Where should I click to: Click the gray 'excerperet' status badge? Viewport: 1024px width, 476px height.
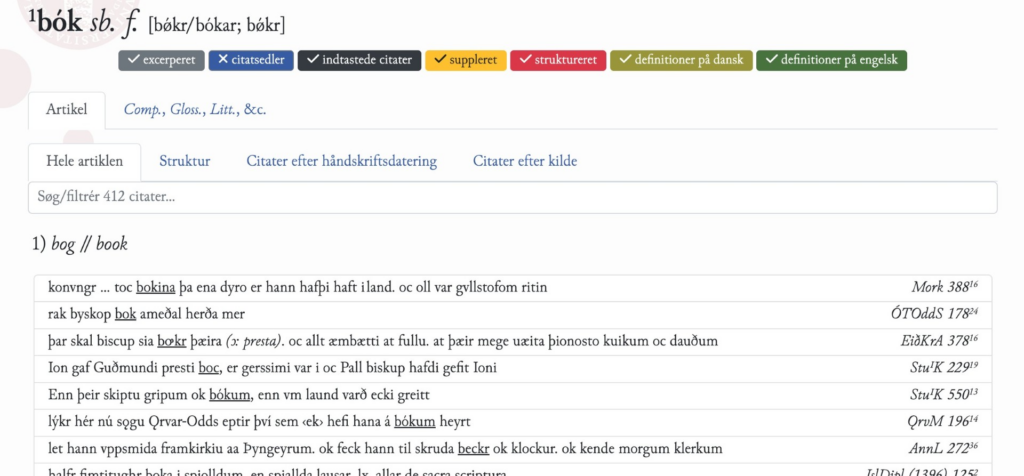click(x=162, y=60)
